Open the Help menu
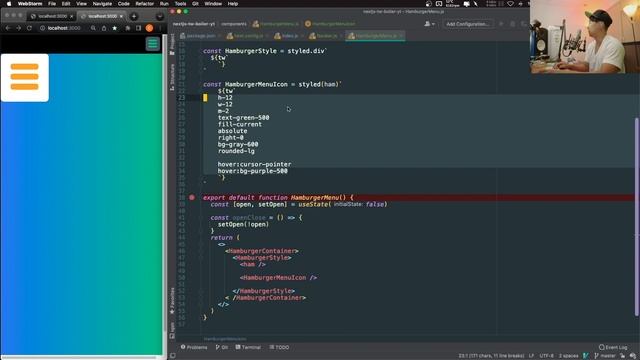Viewport: 640px width, 360px height. [x=233, y=4]
